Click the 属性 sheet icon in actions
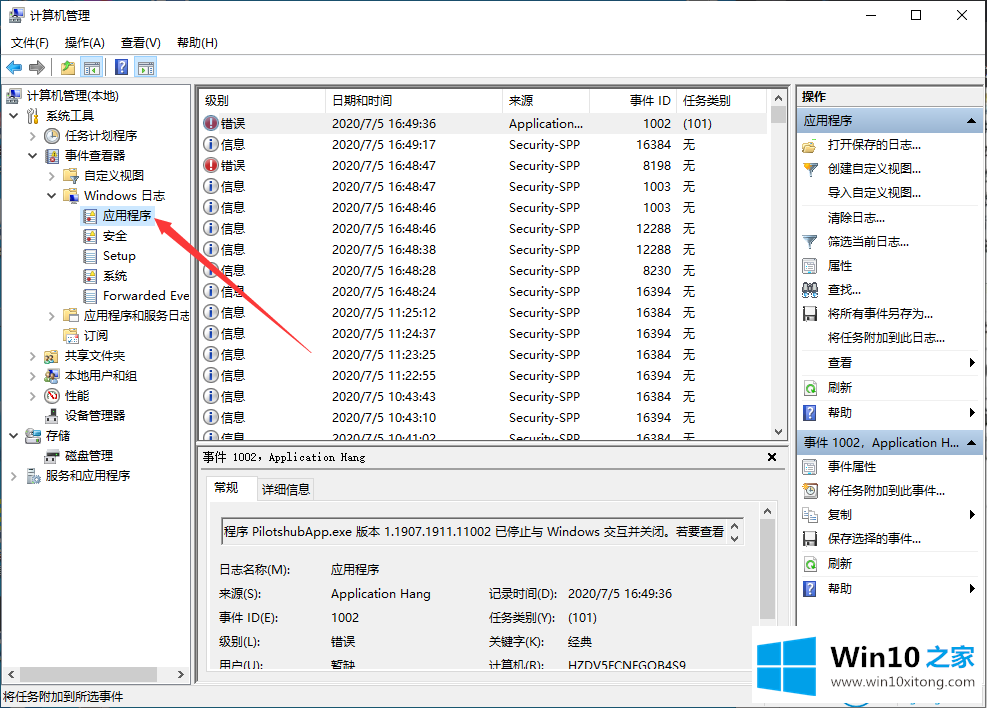Screen dimensions: 987x708 pyautogui.click(x=810, y=266)
